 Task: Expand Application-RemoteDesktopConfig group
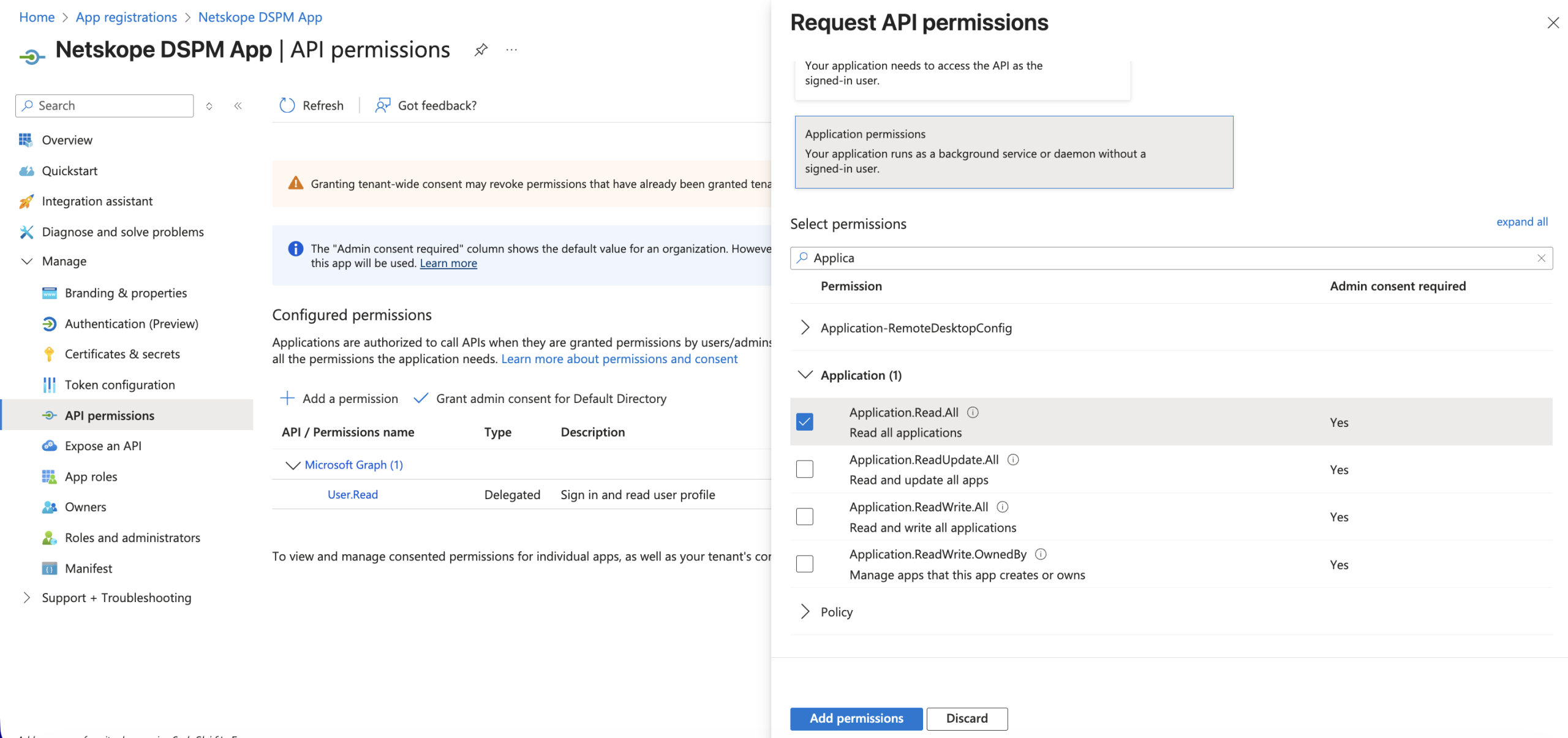(x=805, y=328)
